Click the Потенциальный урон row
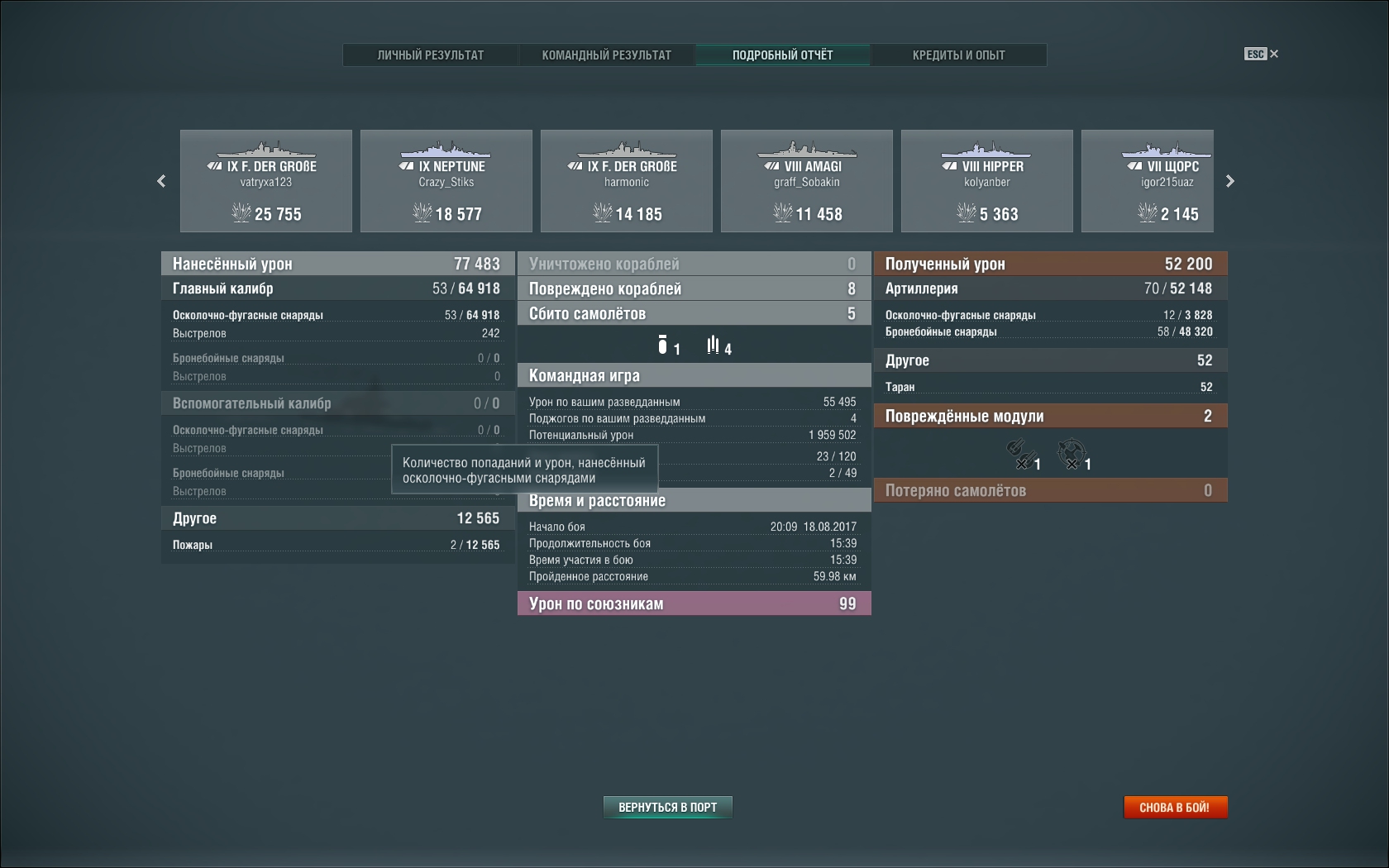This screenshot has height=868, width=1389. pos(693,435)
